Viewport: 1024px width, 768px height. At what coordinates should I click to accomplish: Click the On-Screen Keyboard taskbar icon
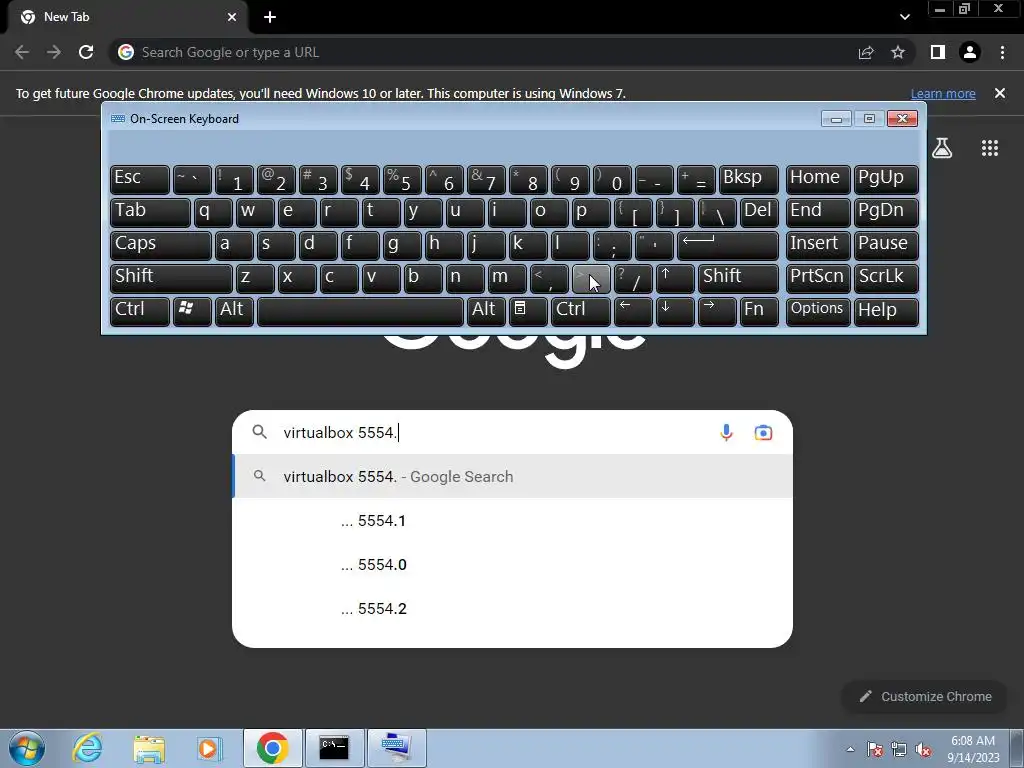click(x=396, y=748)
